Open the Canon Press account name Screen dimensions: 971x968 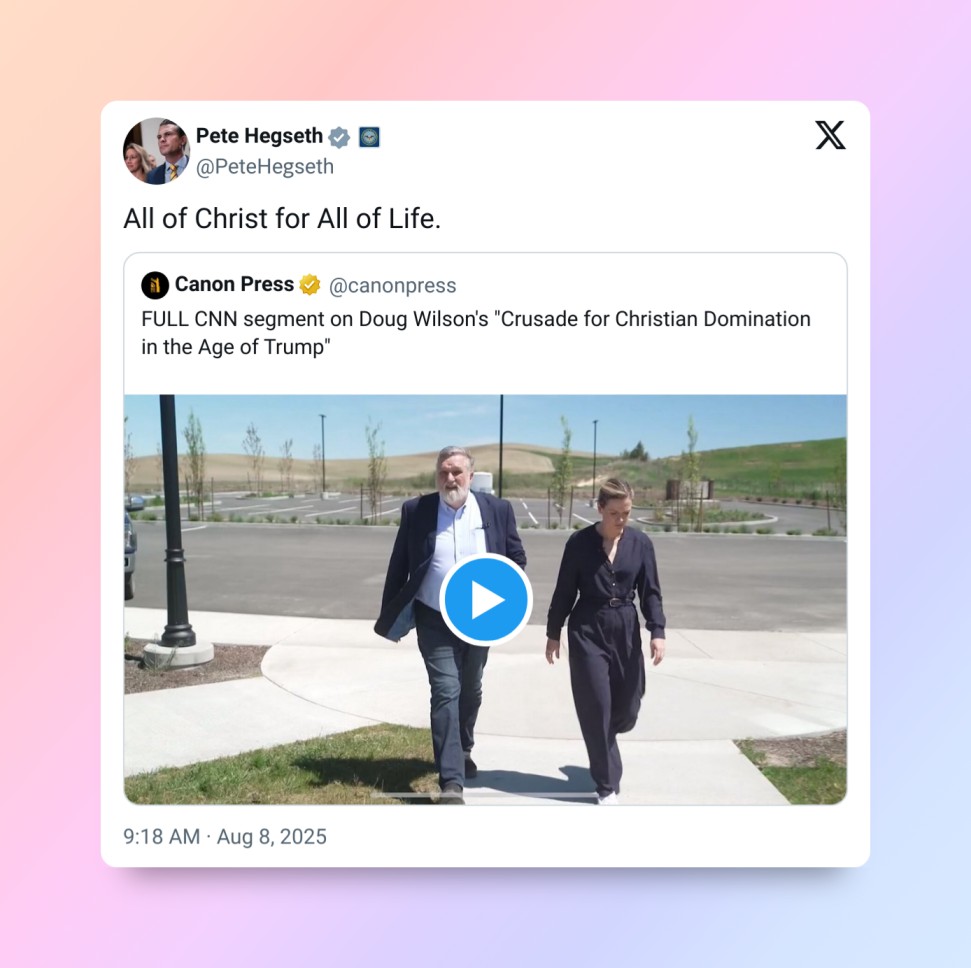(234, 284)
